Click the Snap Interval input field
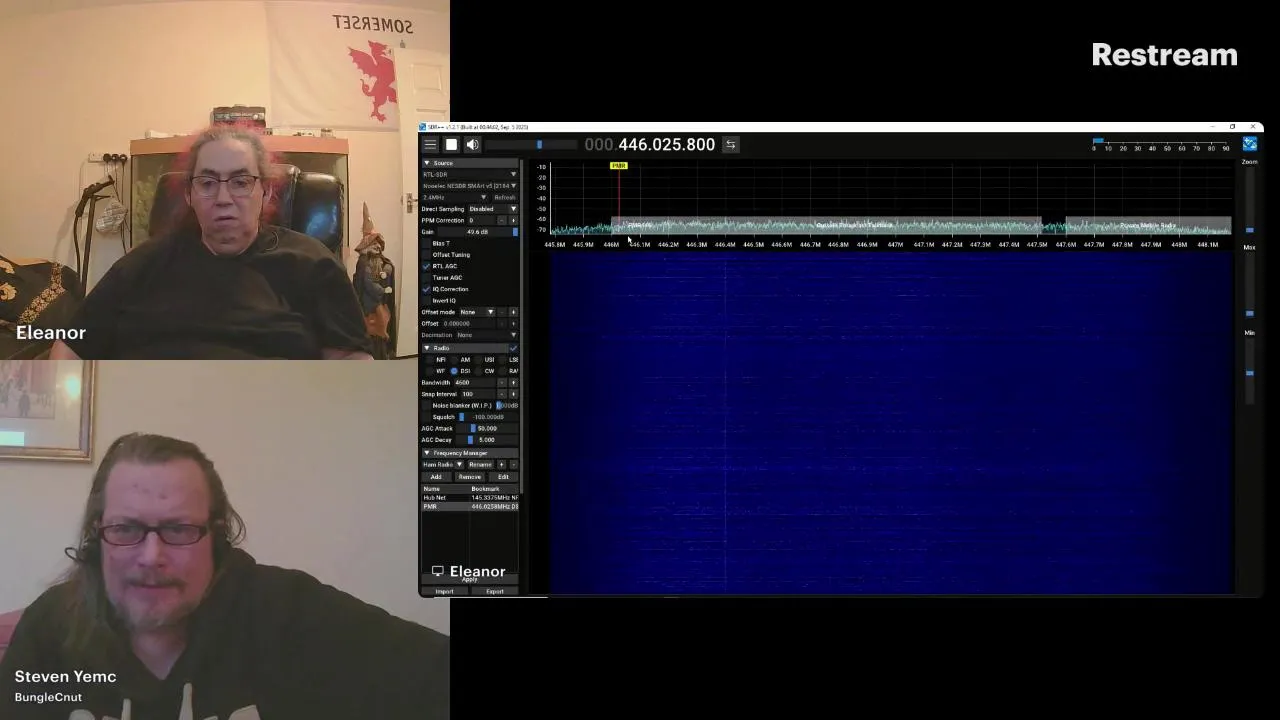Viewport: 1280px width, 720px height. (x=478, y=394)
